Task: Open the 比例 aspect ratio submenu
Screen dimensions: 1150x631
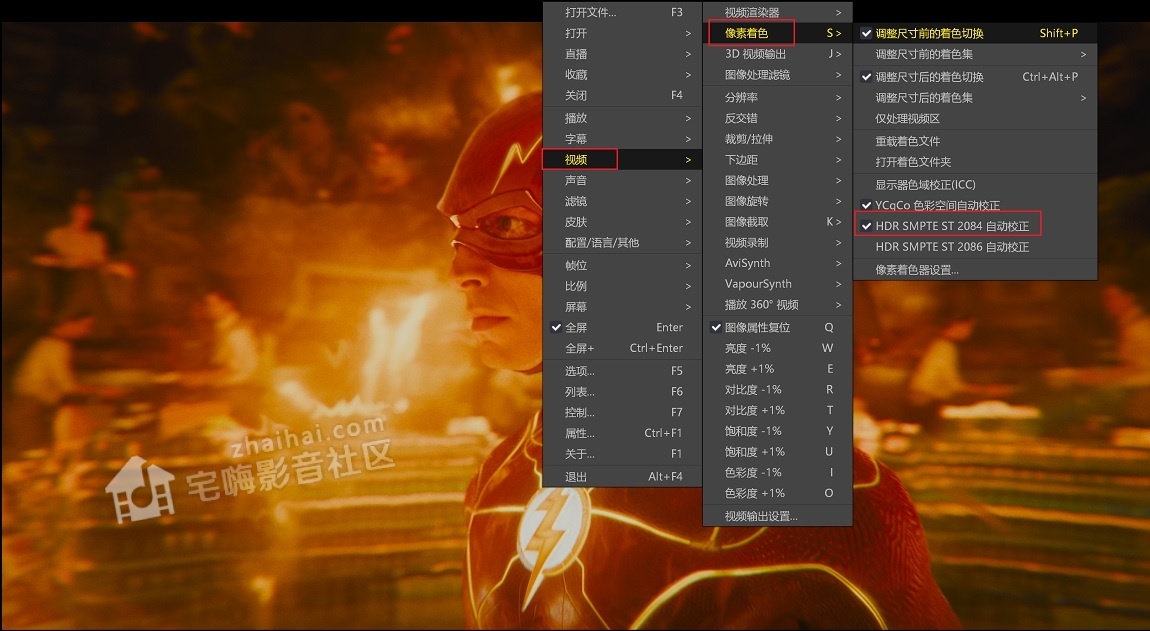Action: [x=623, y=285]
